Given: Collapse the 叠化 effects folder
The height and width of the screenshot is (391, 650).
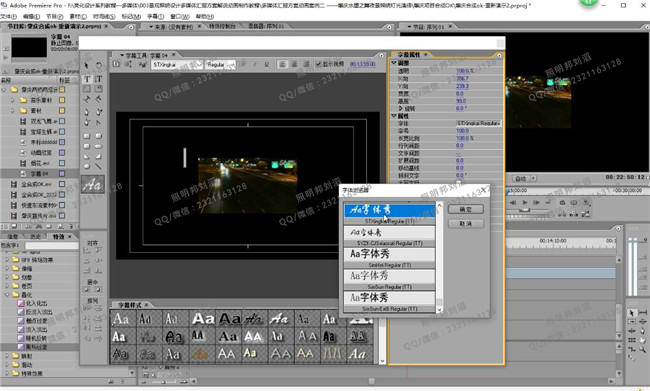Looking at the screenshot, I should coord(7,295).
